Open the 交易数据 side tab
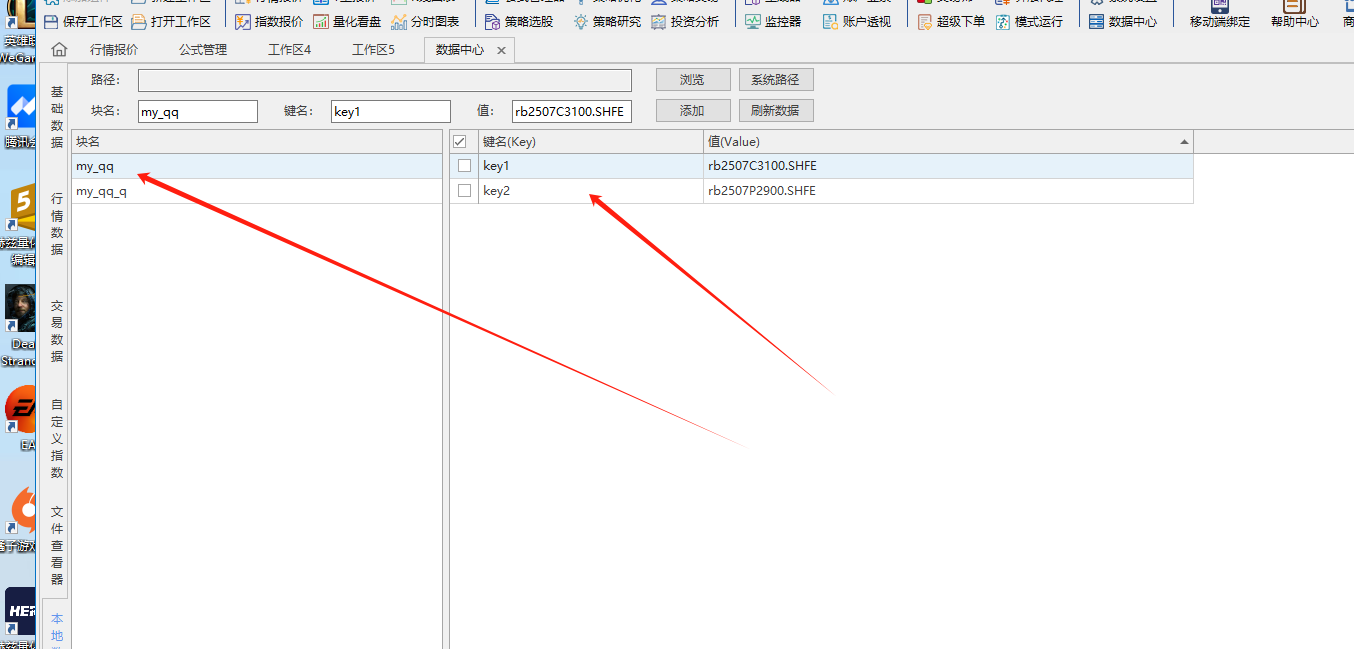Image resolution: width=1354 pixels, height=649 pixels. pyautogui.click(x=57, y=331)
